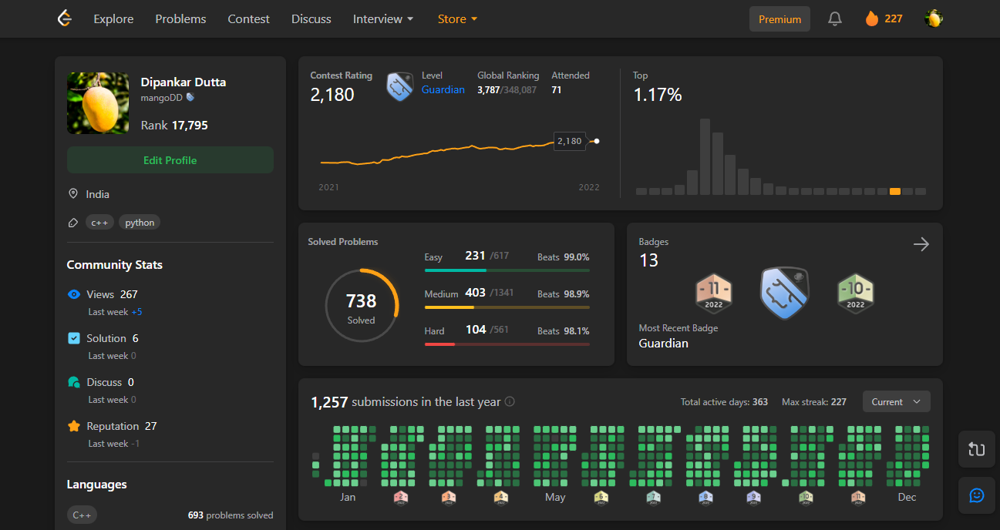The image size is (1000, 530).
Task: Go to the Problems tab
Action: point(181,19)
